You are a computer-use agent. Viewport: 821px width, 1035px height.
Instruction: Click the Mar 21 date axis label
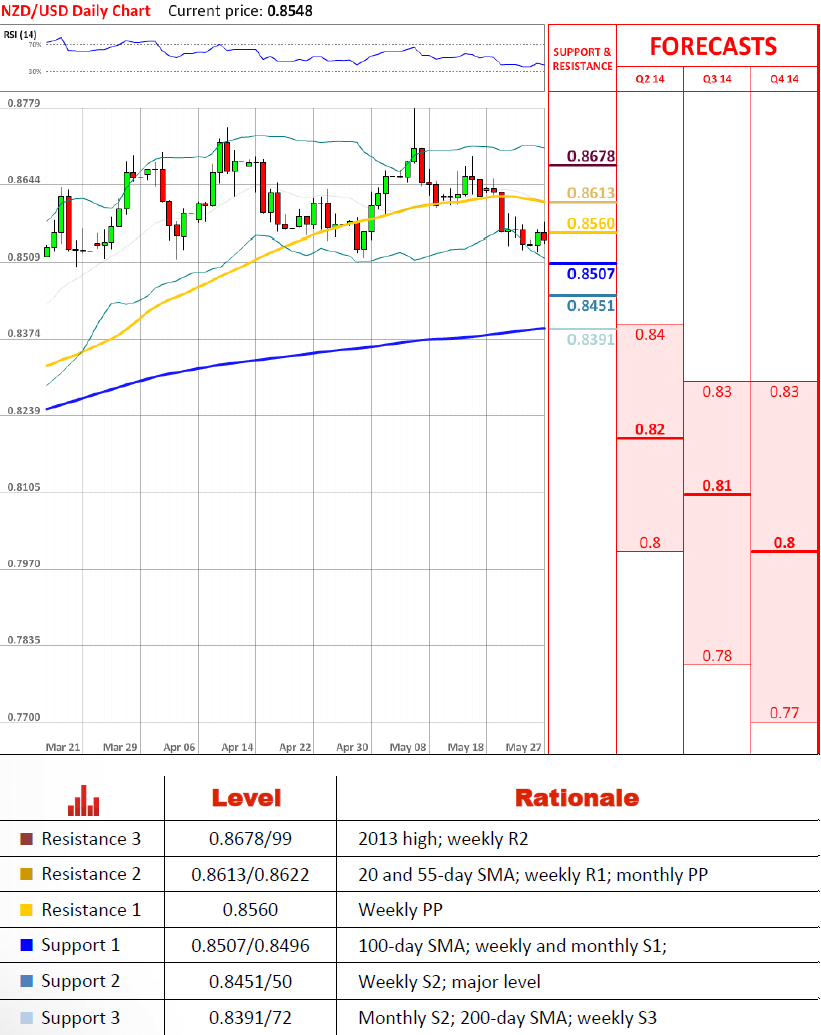click(63, 747)
